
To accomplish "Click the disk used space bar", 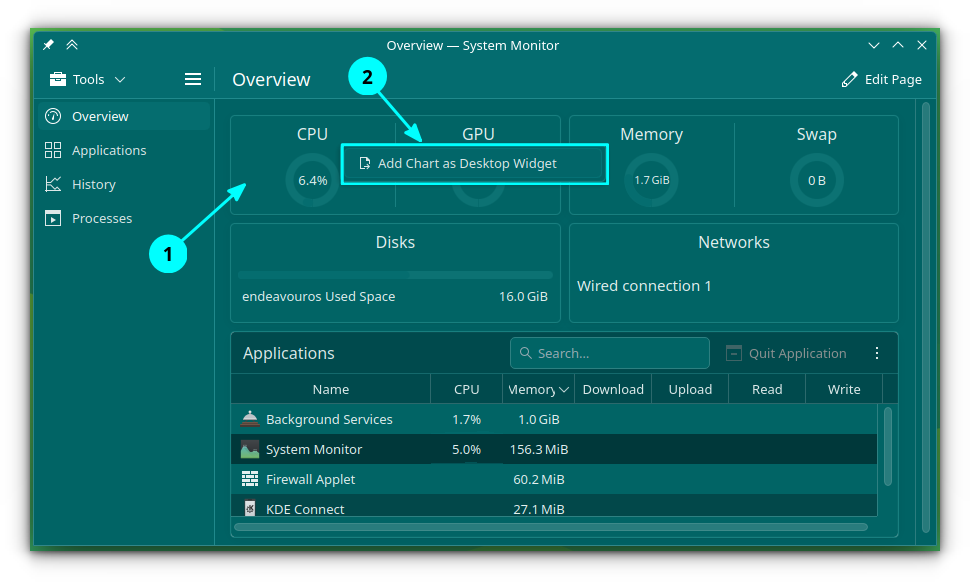I will click(395, 275).
